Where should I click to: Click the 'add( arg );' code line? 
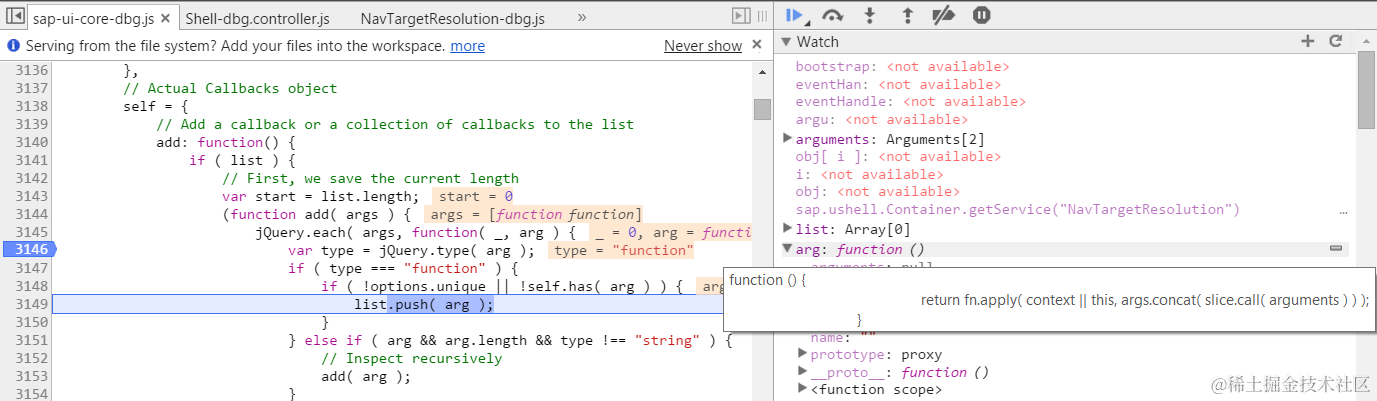(x=366, y=376)
